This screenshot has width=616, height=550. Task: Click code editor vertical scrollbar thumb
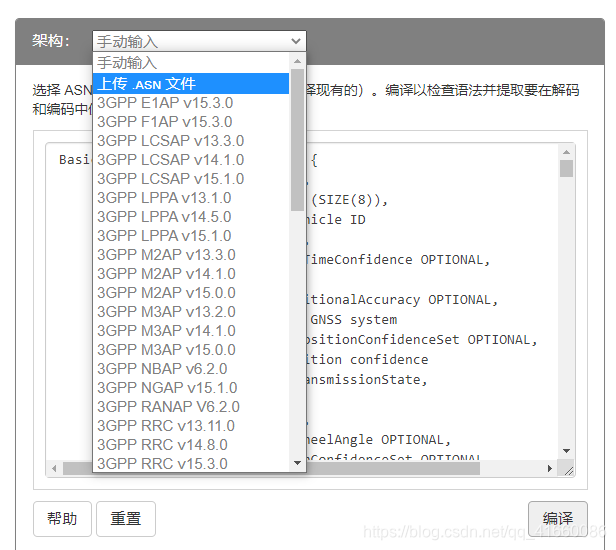point(566,169)
